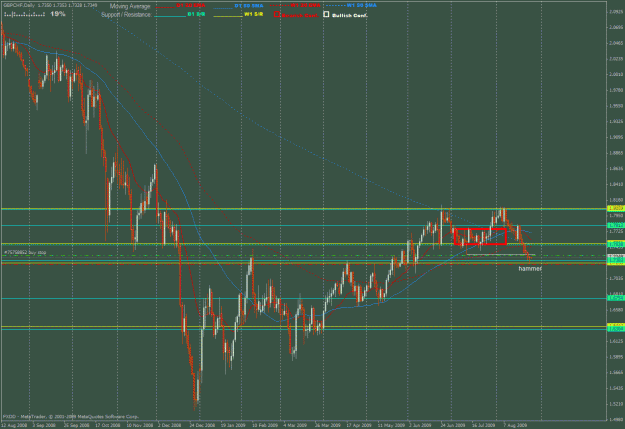Click the 10 Feb 2009 date label
This screenshot has height=429, width=625.
click(265, 425)
